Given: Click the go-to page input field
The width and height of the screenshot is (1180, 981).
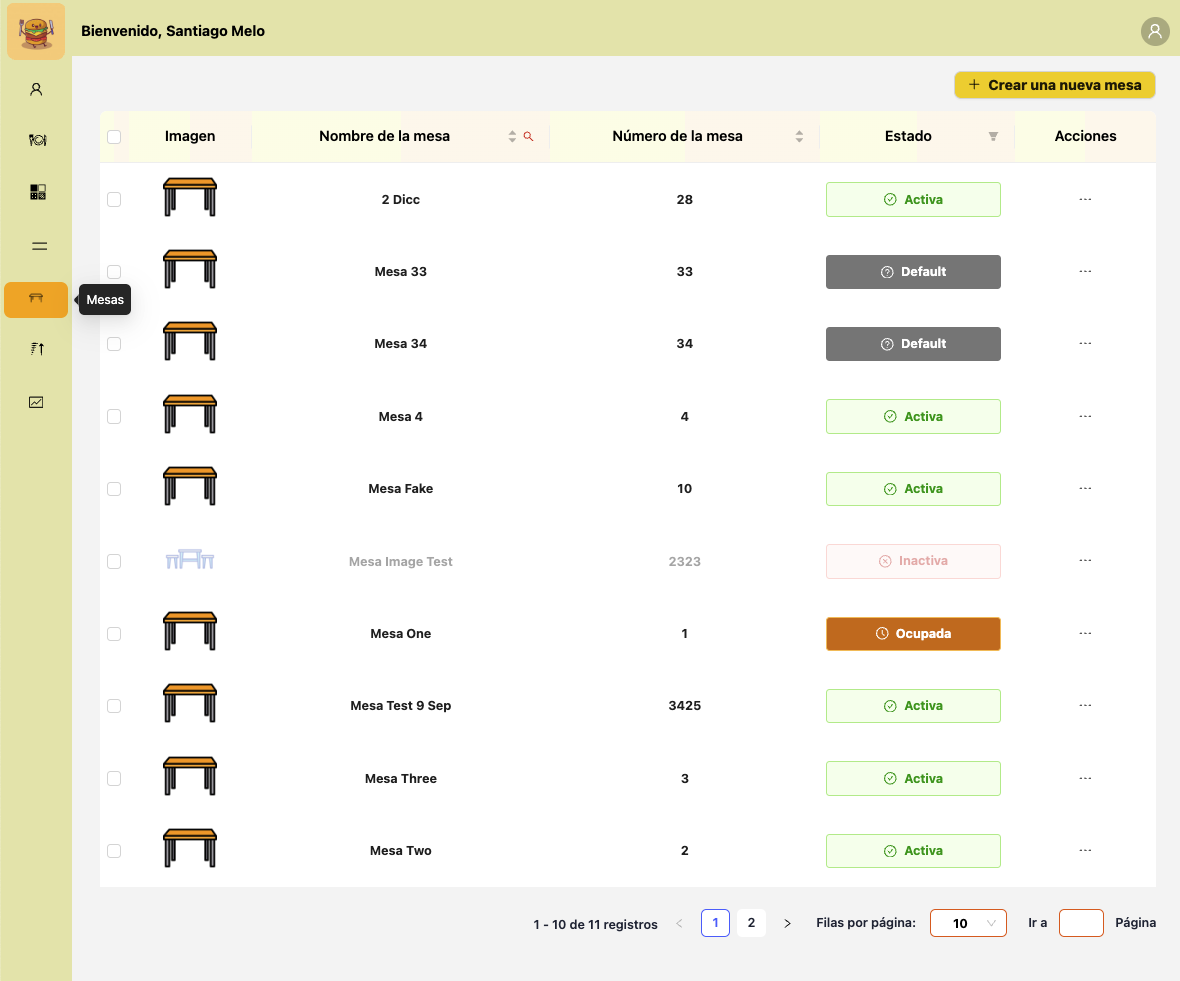Looking at the screenshot, I should click(1080, 923).
